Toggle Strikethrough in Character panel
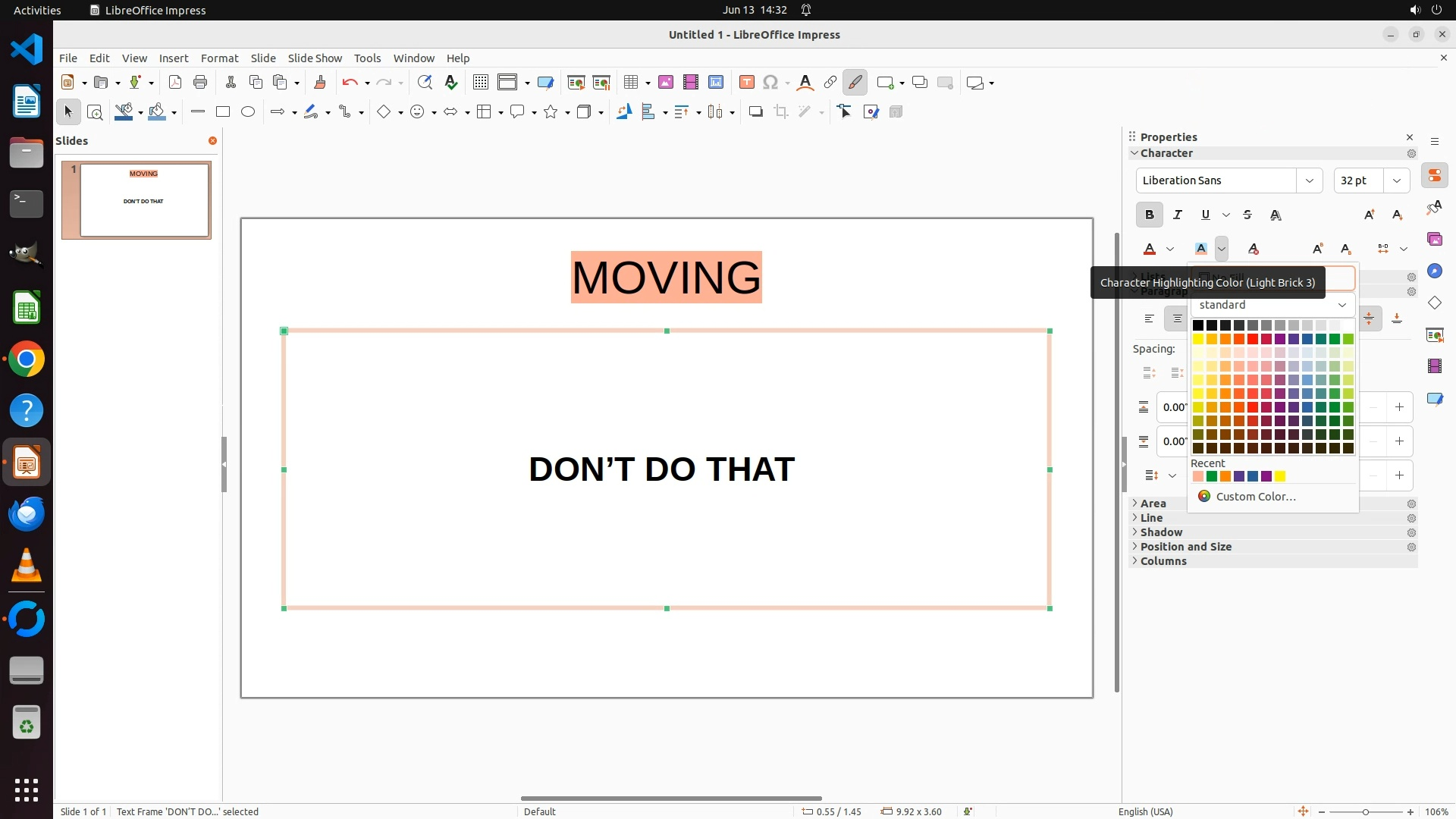1456x819 pixels. pos(1247,215)
